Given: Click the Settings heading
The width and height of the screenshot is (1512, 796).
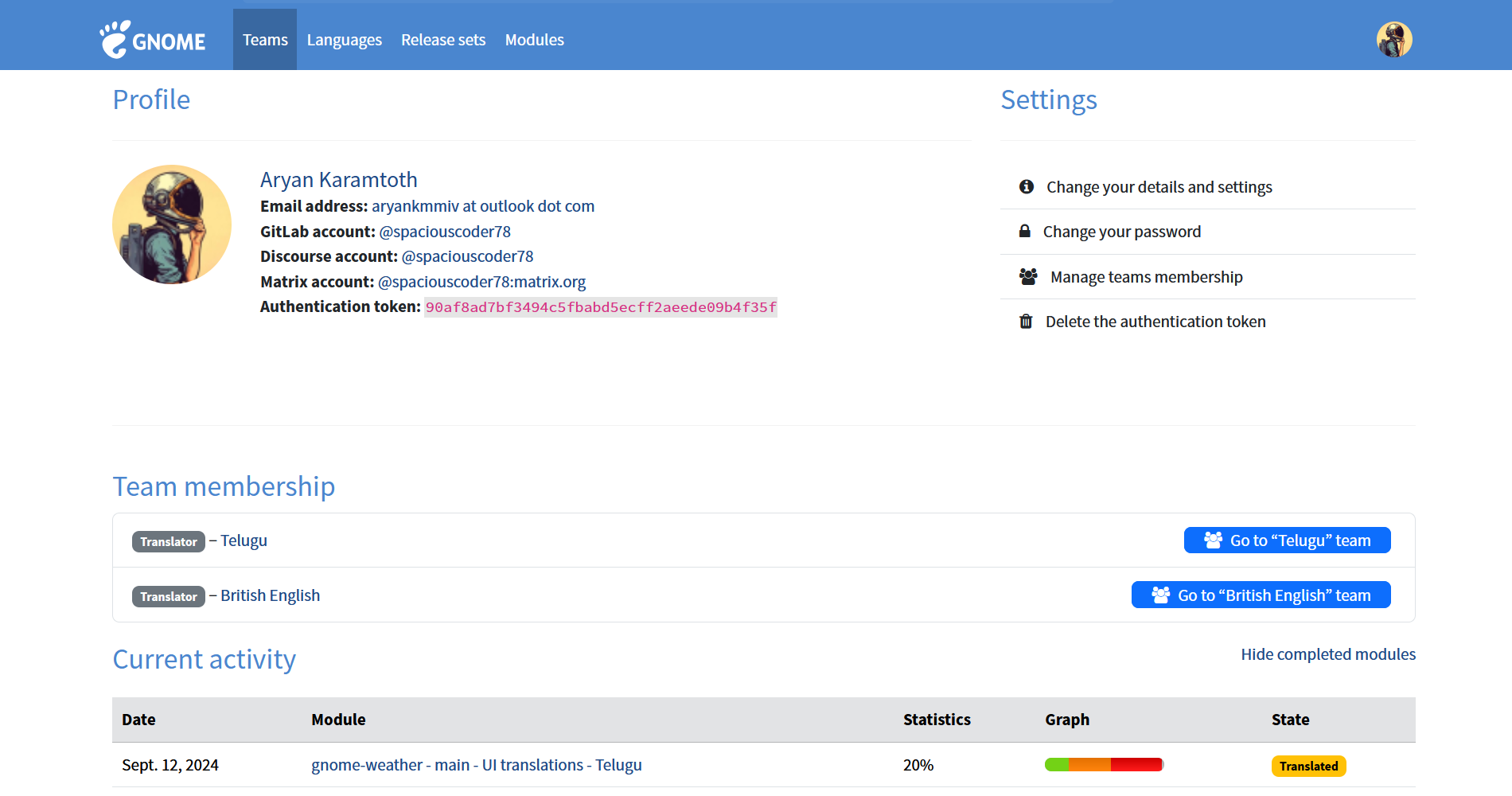Looking at the screenshot, I should pyautogui.click(x=1049, y=99).
